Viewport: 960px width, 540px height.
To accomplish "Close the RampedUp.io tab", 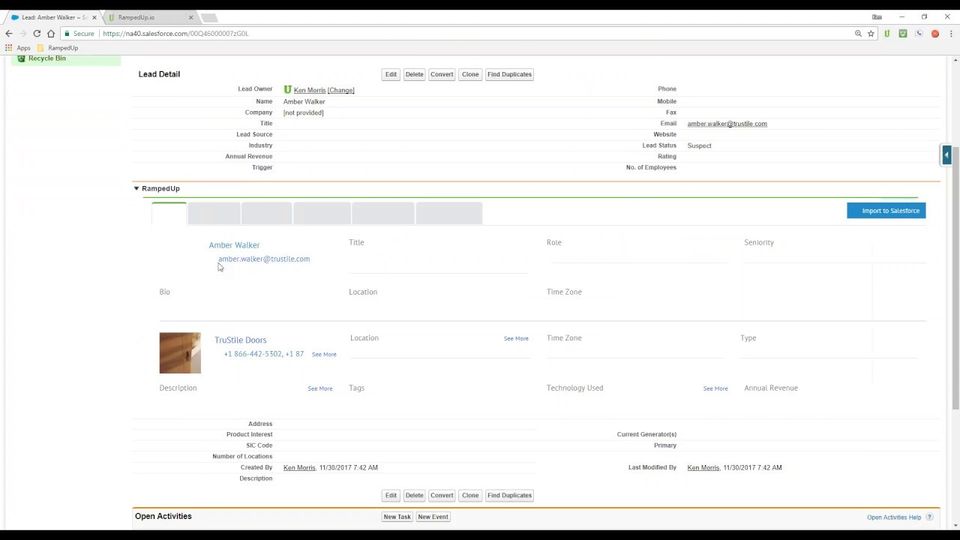I will click(191, 18).
